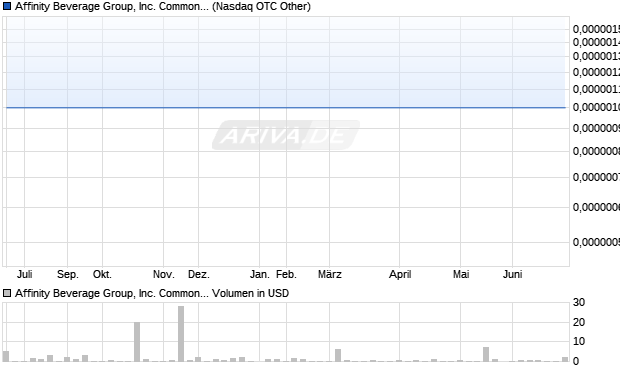
Task: Click the 'März' axis label
Action: point(330,274)
